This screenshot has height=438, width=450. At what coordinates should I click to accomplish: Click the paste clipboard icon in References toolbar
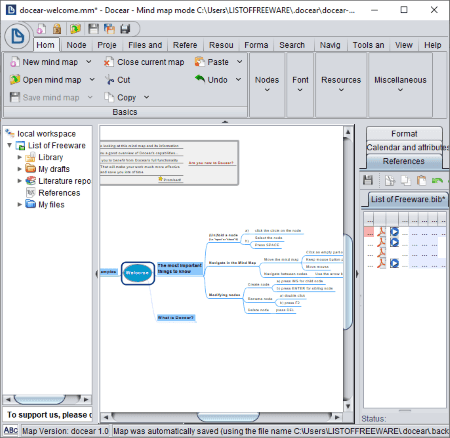click(x=421, y=180)
